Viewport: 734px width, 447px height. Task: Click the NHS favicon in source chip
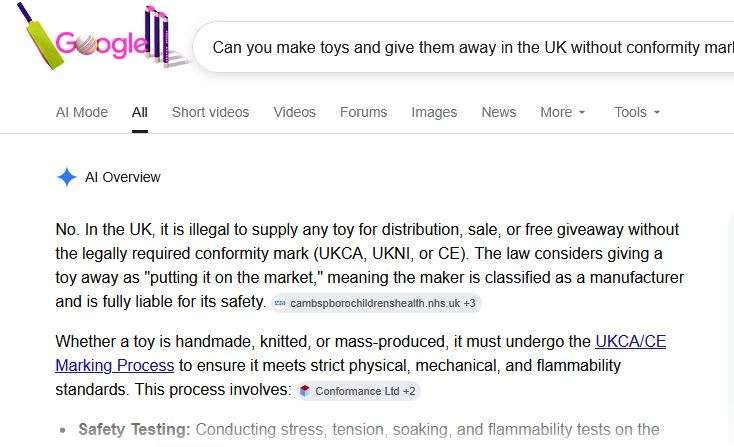point(280,303)
